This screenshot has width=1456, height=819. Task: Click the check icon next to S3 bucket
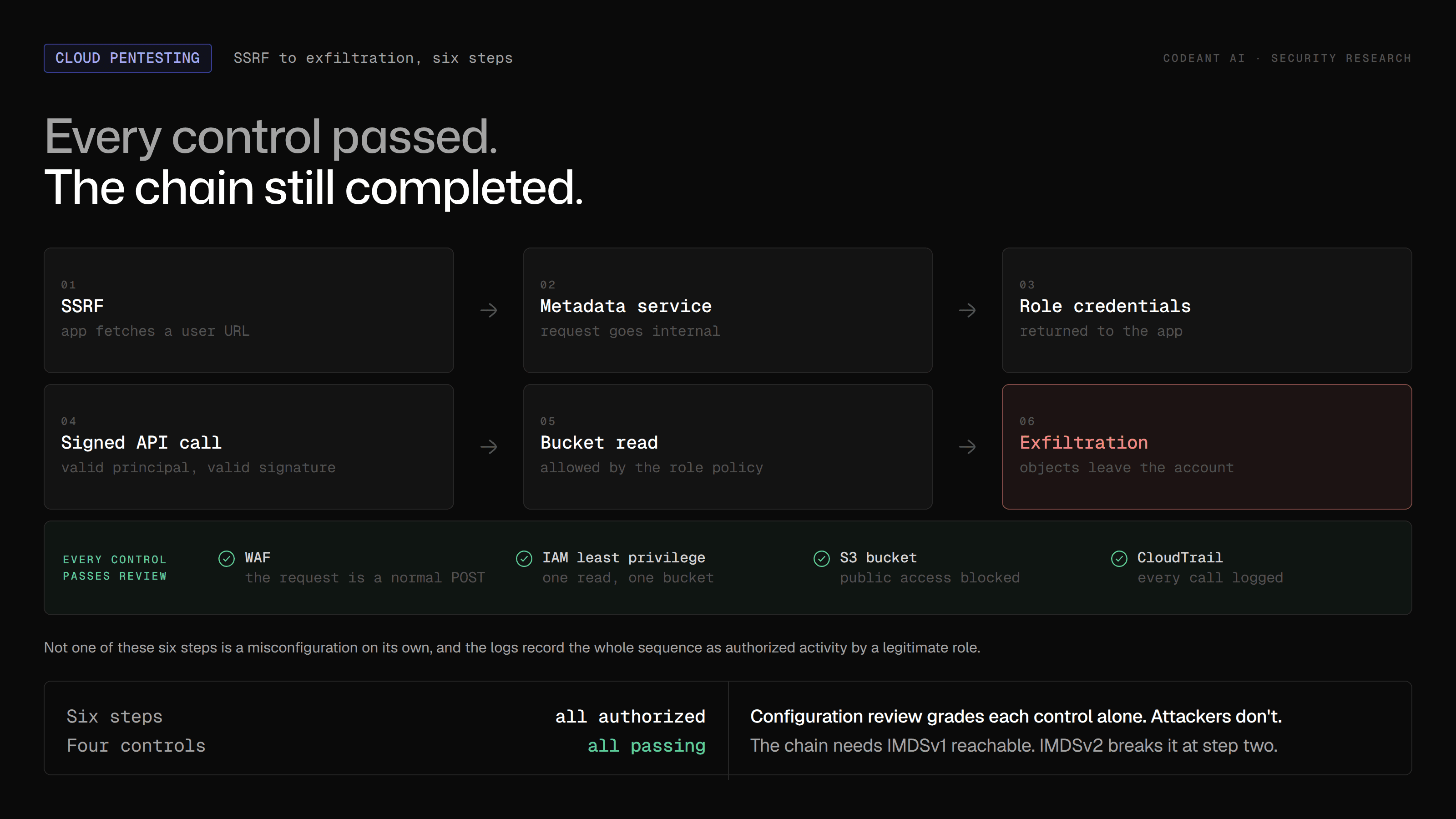point(821,558)
